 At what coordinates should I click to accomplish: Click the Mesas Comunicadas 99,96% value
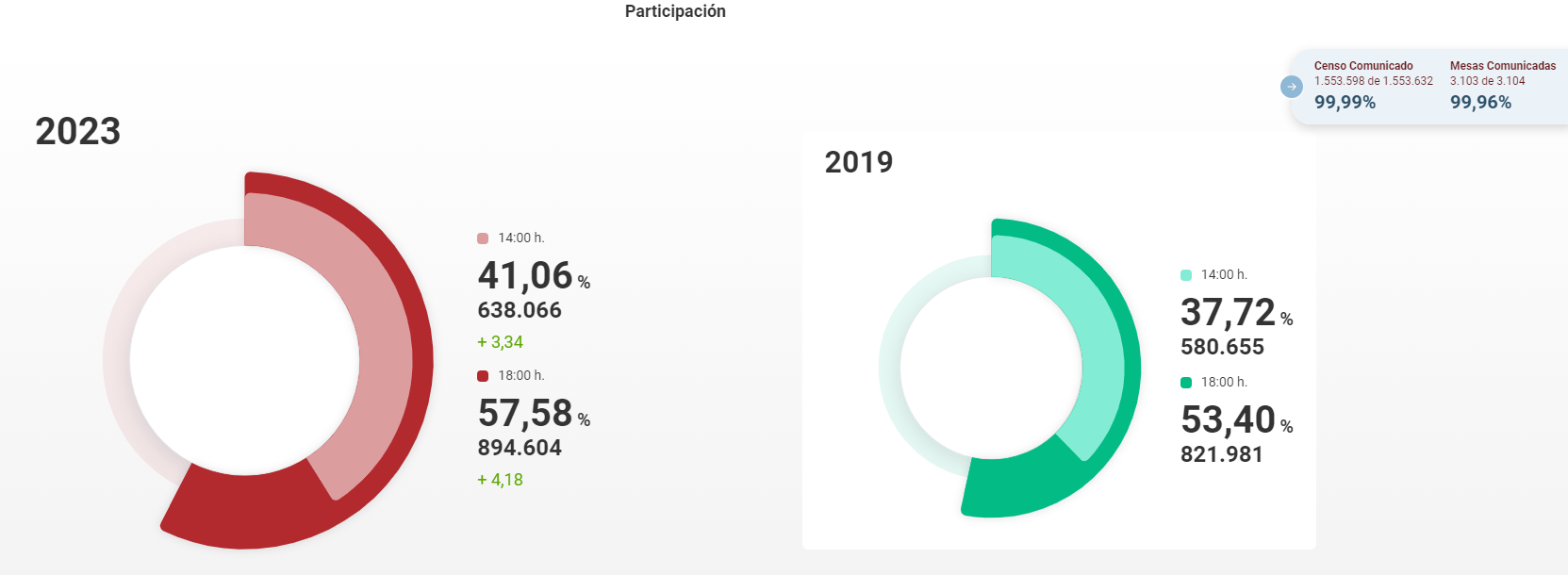pos(1480,103)
